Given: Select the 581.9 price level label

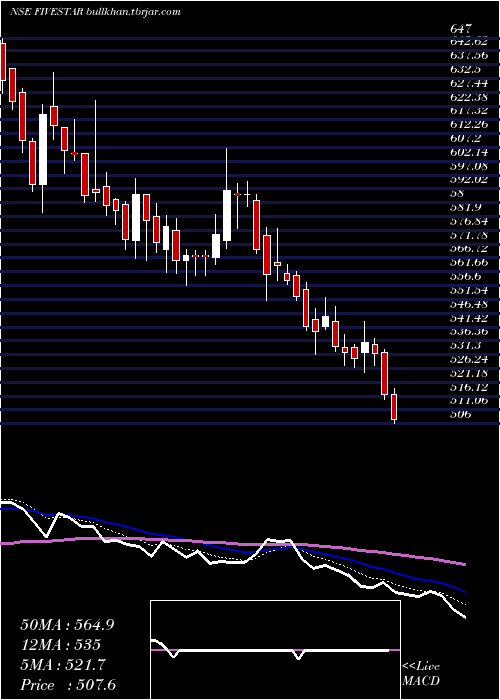Looking at the screenshot, I should point(465,208).
